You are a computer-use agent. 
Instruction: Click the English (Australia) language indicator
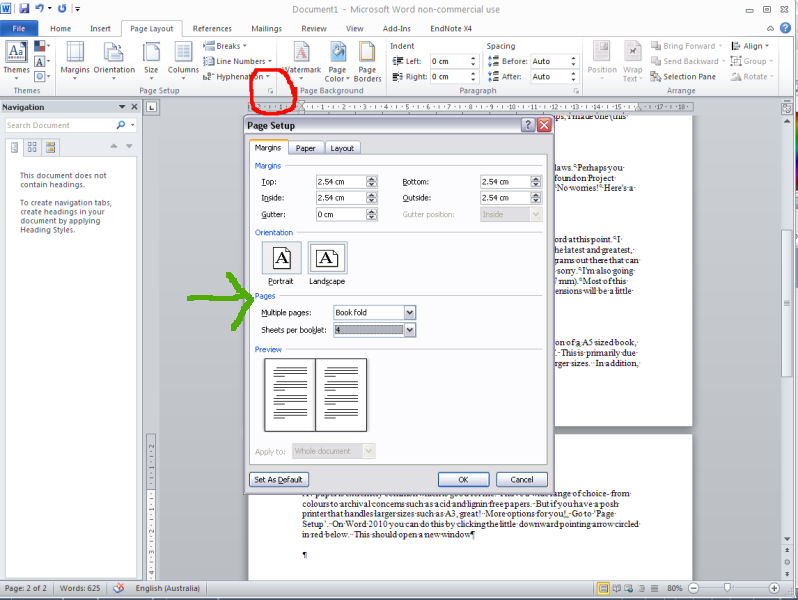(x=167, y=588)
